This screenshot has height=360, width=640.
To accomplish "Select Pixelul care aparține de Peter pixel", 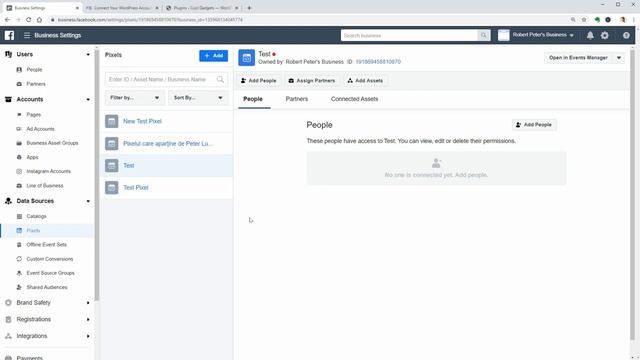I will pos(167,144).
